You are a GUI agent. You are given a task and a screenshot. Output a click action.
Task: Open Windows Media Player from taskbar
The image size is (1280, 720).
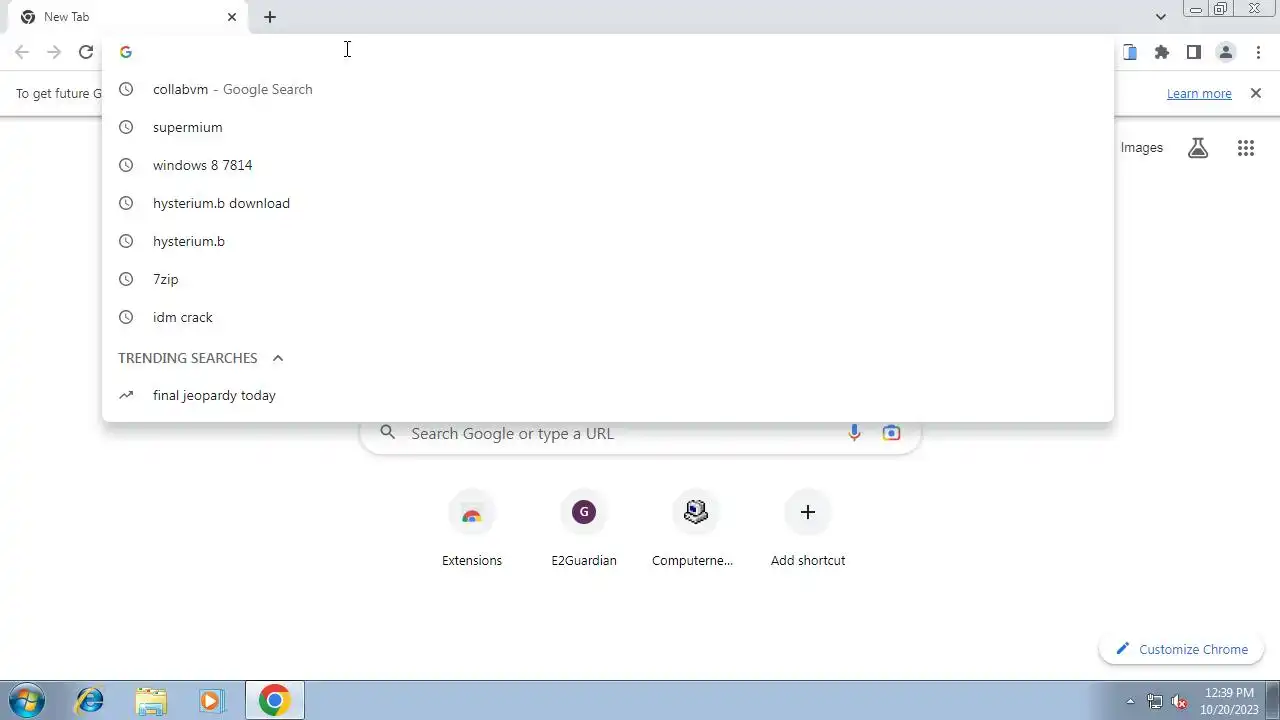(211, 700)
